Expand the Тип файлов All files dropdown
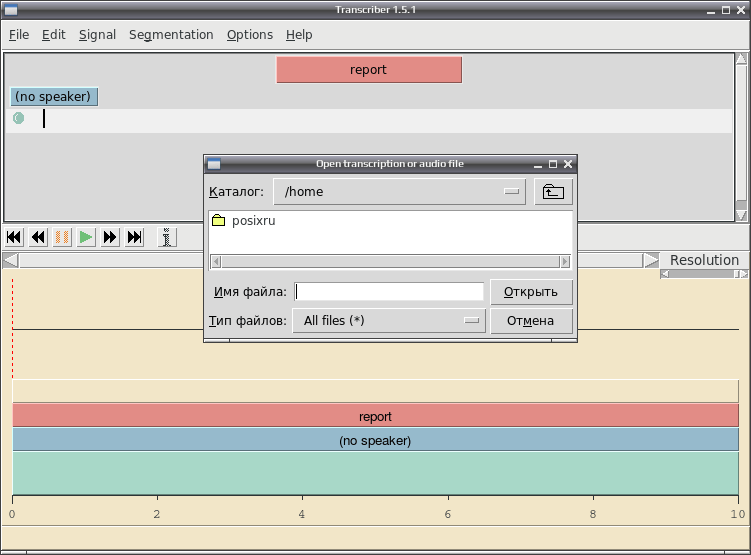 coord(389,320)
